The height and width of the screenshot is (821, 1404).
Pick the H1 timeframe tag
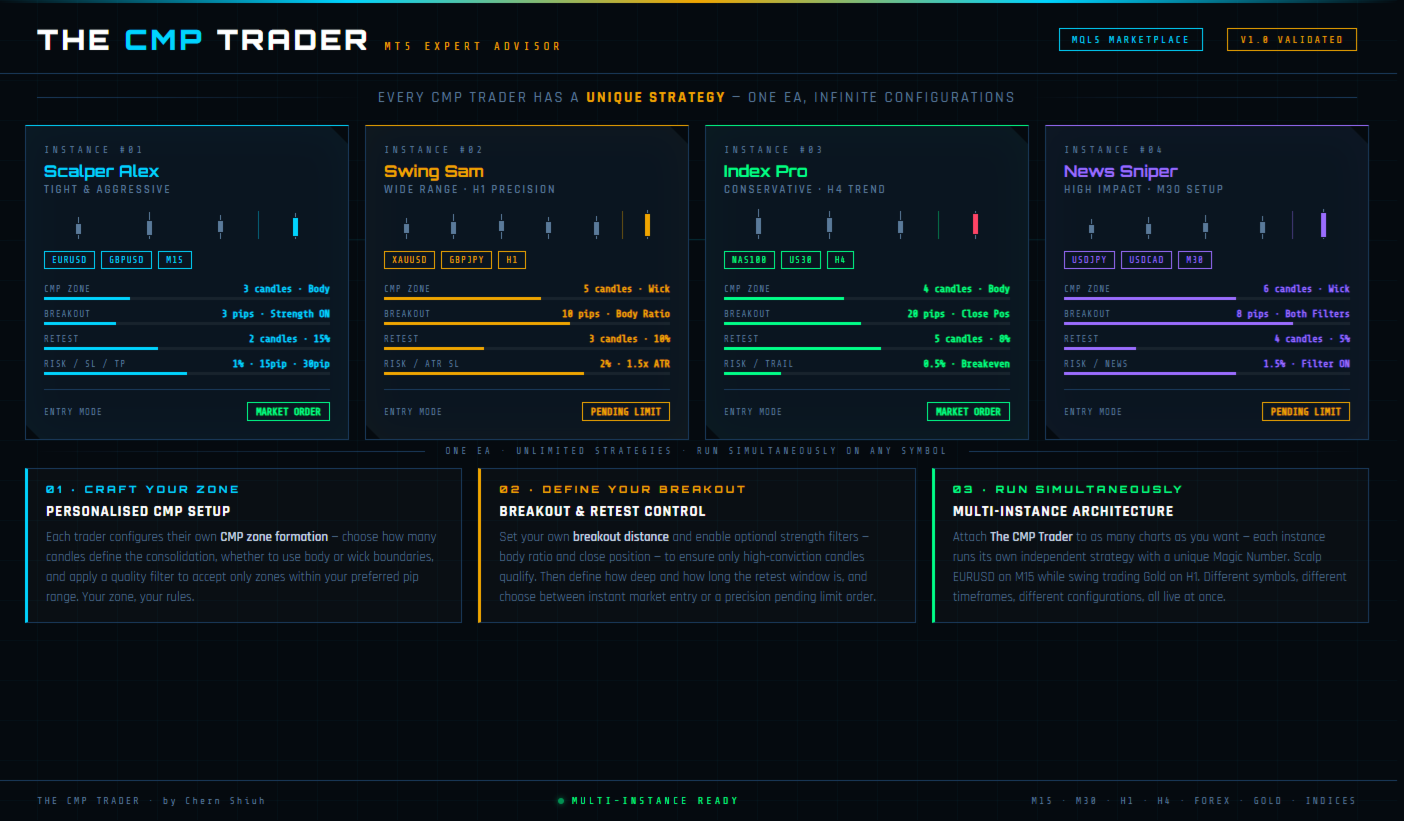[512, 260]
